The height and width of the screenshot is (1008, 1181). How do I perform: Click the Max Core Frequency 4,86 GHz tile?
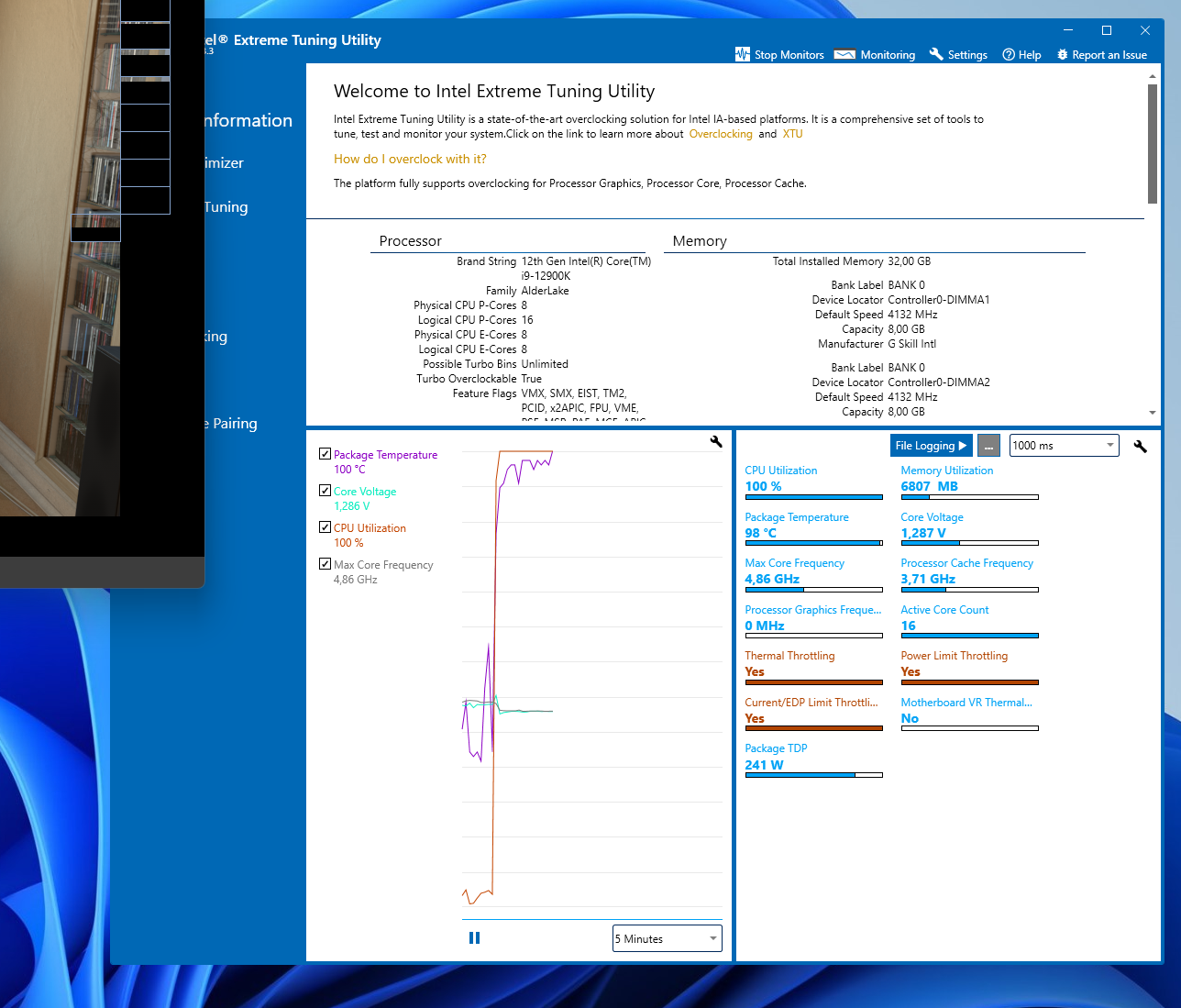tap(813, 574)
